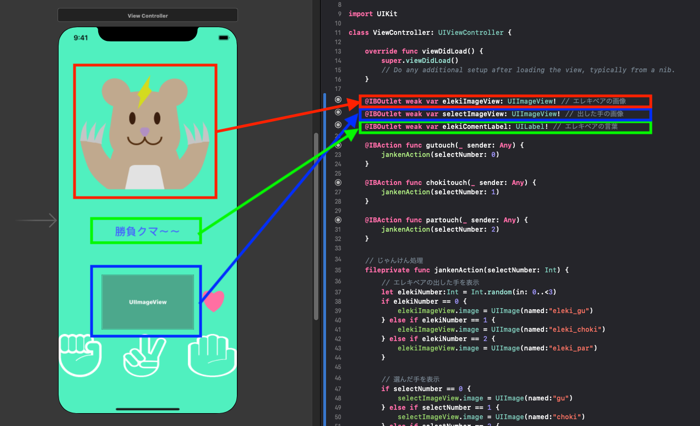Image resolution: width=700 pixels, height=426 pixels.
Task: Click the '@IBAction func chokitouch' declaration text
Action: click(x=450, y=183)
